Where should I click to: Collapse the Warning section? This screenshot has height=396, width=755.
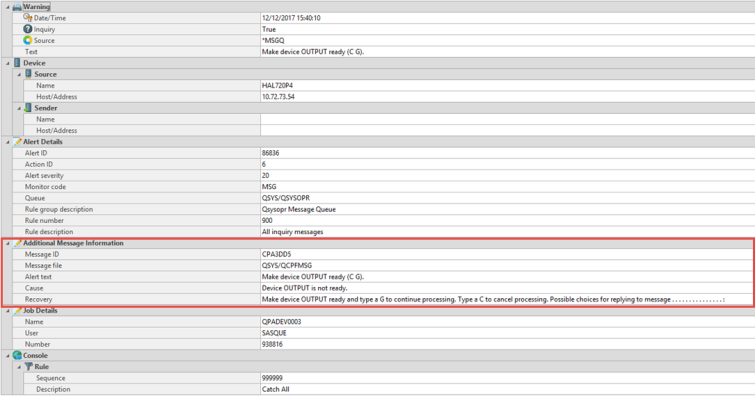7,7
